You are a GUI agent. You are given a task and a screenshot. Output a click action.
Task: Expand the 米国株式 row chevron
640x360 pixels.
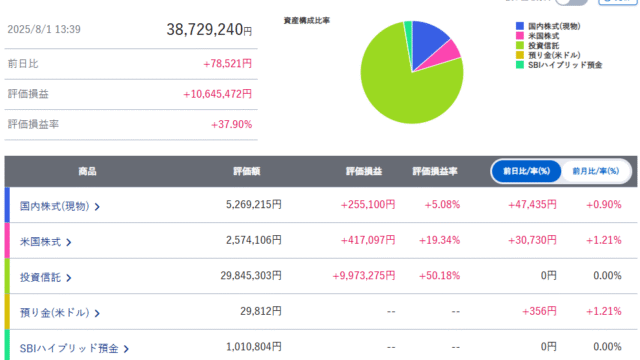pyautogui.click(x=69, y=242)
